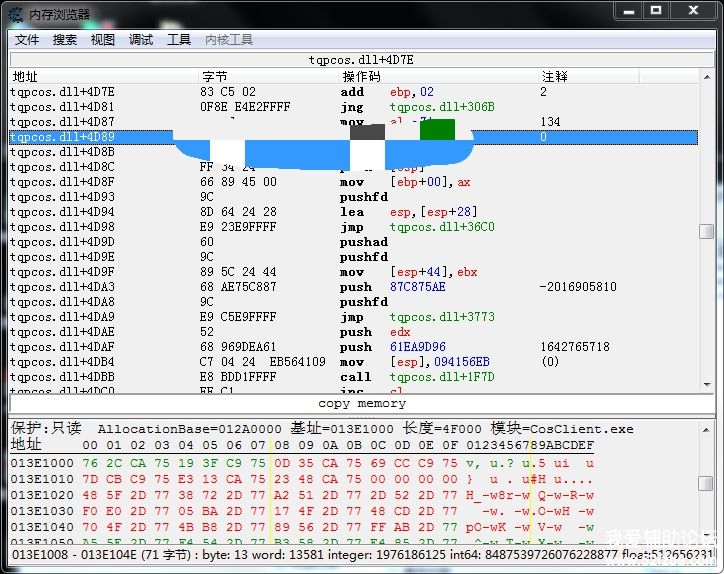Viewport: 724px width, 574px height.
Task: Open the 工具 menu
Action: (x=179, y=40)
